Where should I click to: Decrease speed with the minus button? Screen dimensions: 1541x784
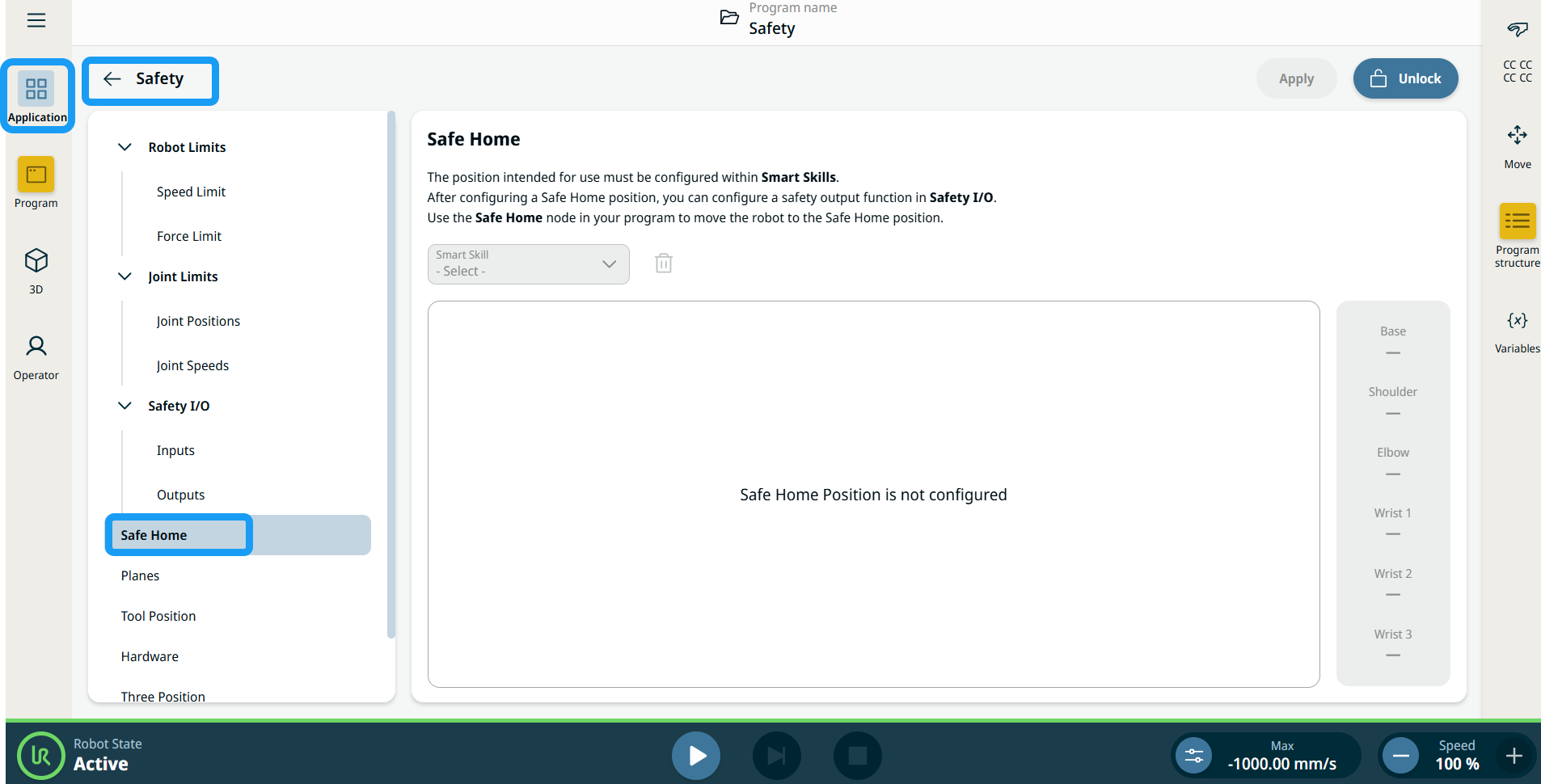[x=1400, y=756]
